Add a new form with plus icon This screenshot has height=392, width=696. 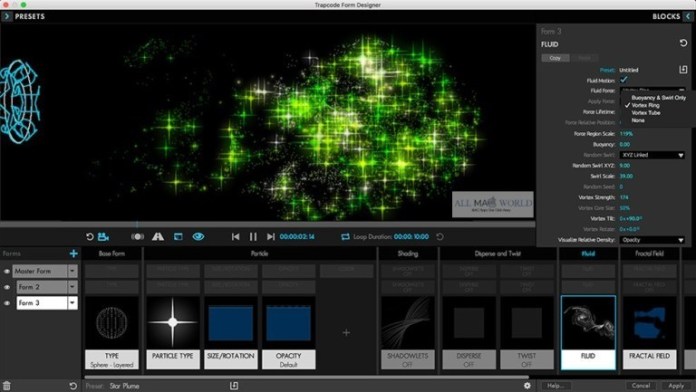[74, 253]
